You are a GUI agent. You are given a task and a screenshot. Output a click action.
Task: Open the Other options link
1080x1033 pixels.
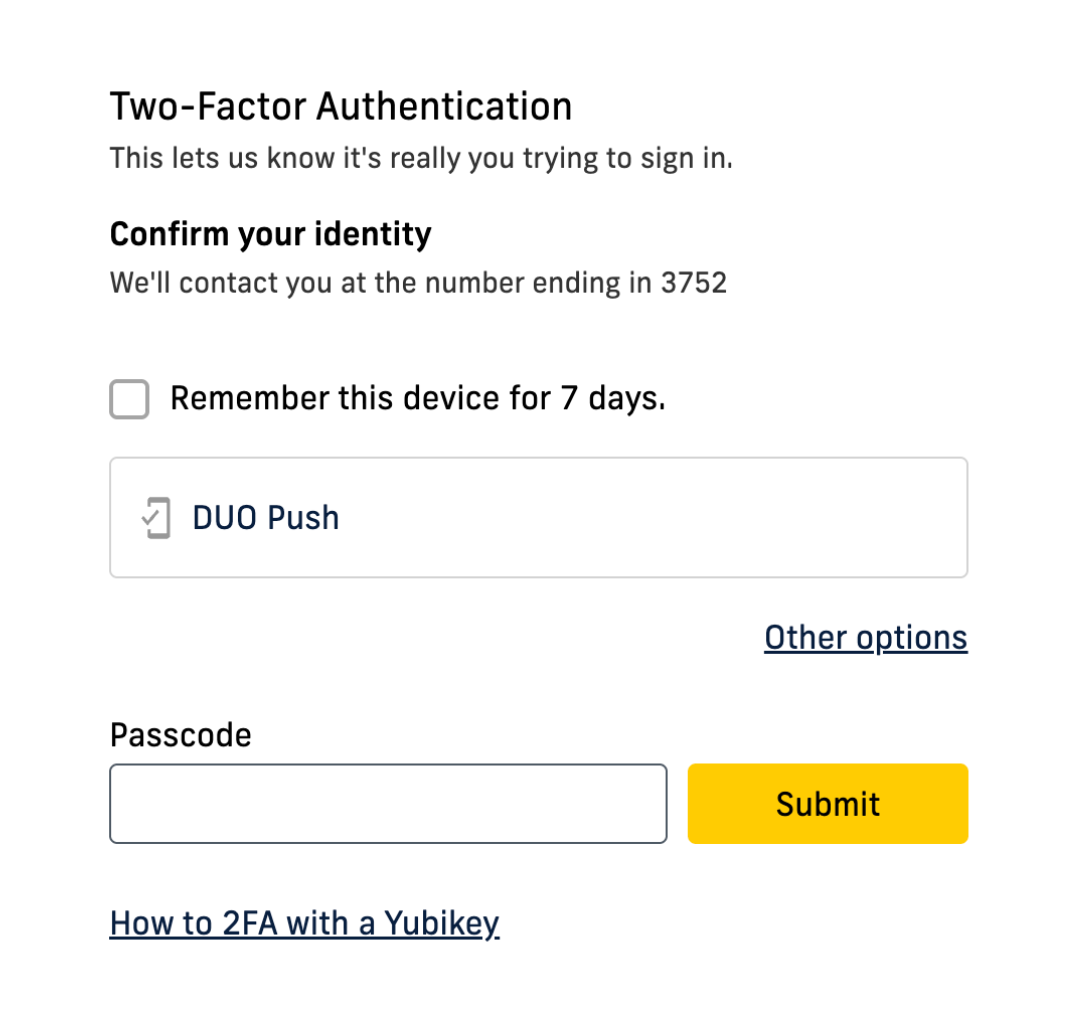865,638
